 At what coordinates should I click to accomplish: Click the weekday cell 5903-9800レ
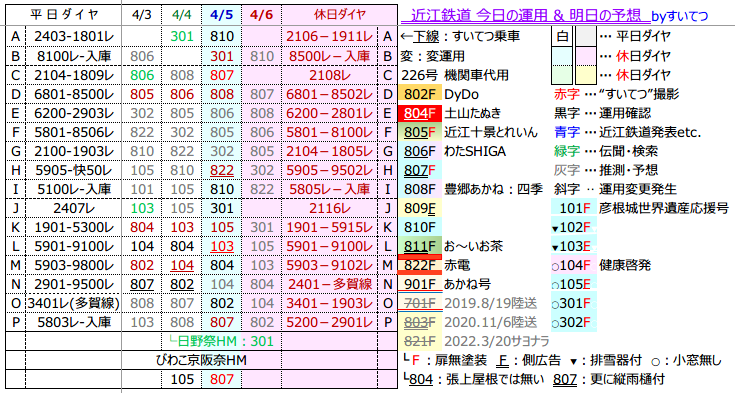point(74,265)
